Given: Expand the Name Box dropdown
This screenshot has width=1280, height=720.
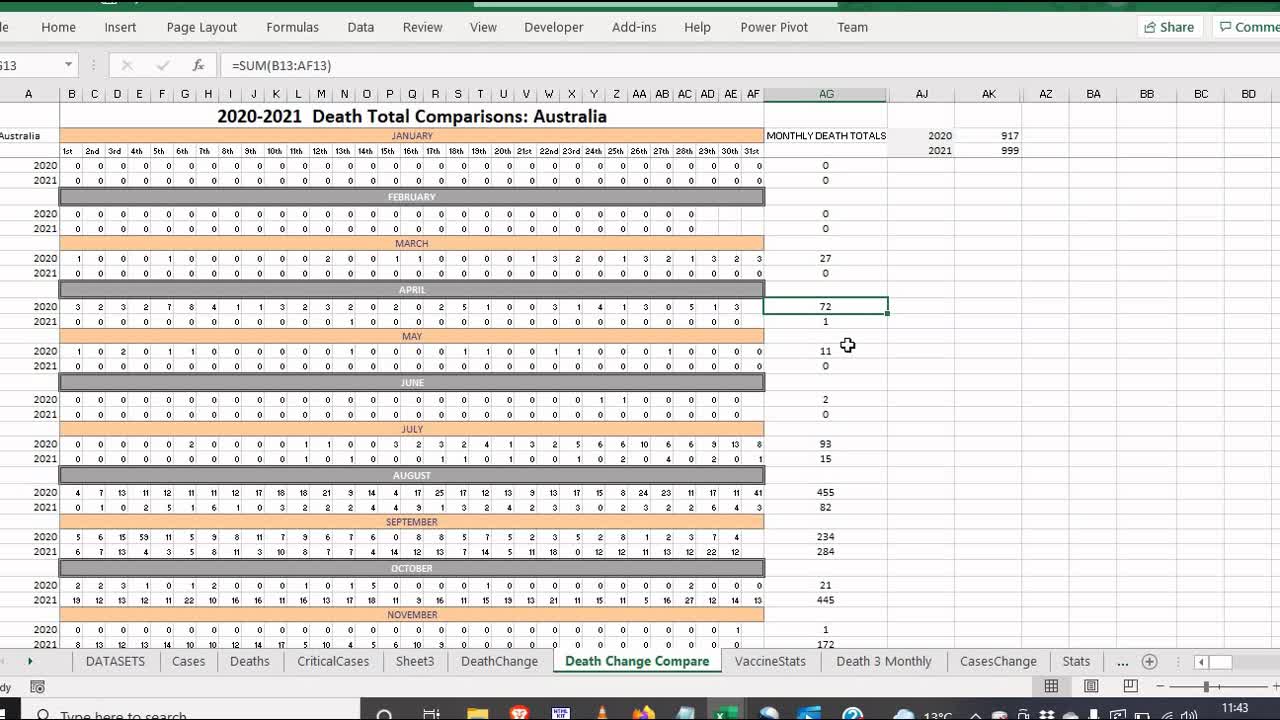Looking at the screenshot, I should [68, 65].
